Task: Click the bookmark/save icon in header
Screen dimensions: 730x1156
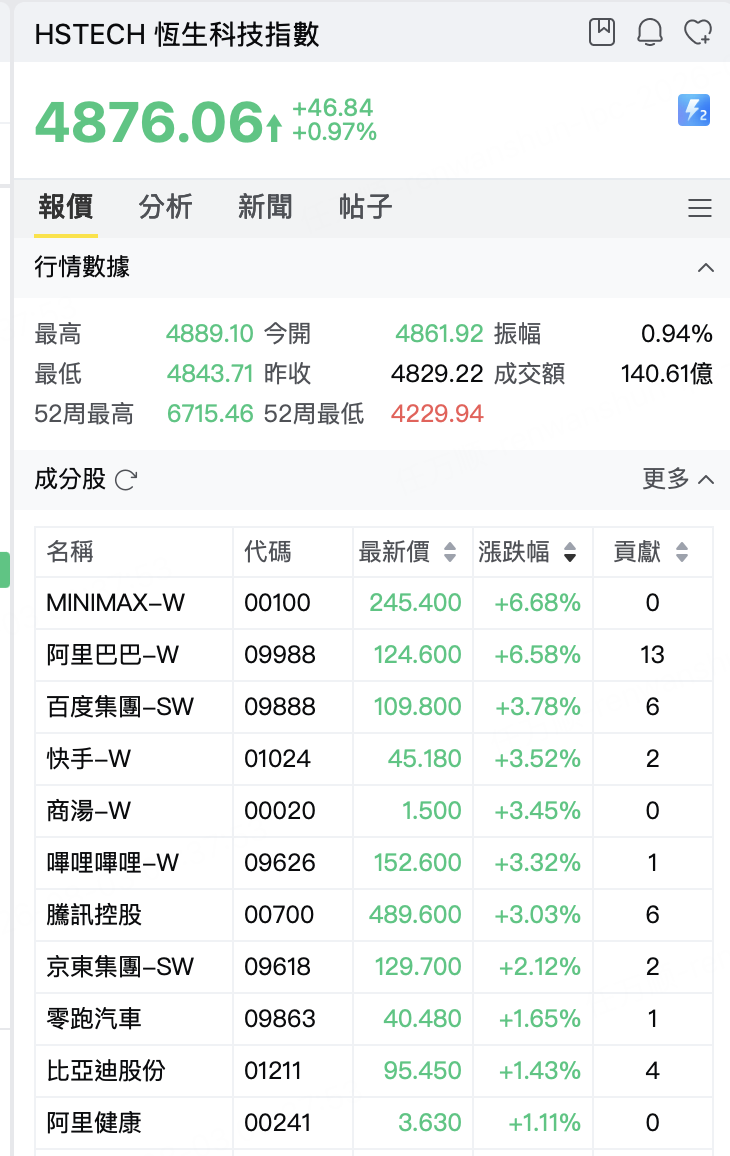Action: 602,32
